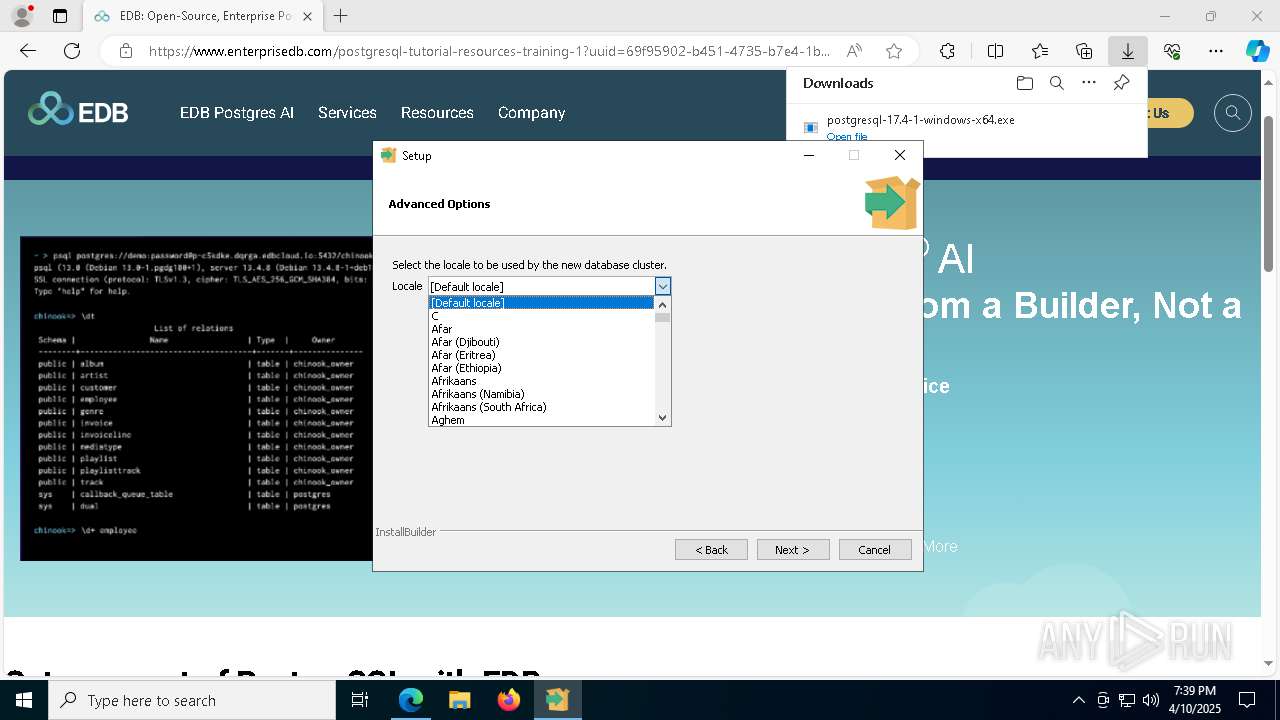Open Collections icon in browser toolbar

click(x=1084, y=51)
